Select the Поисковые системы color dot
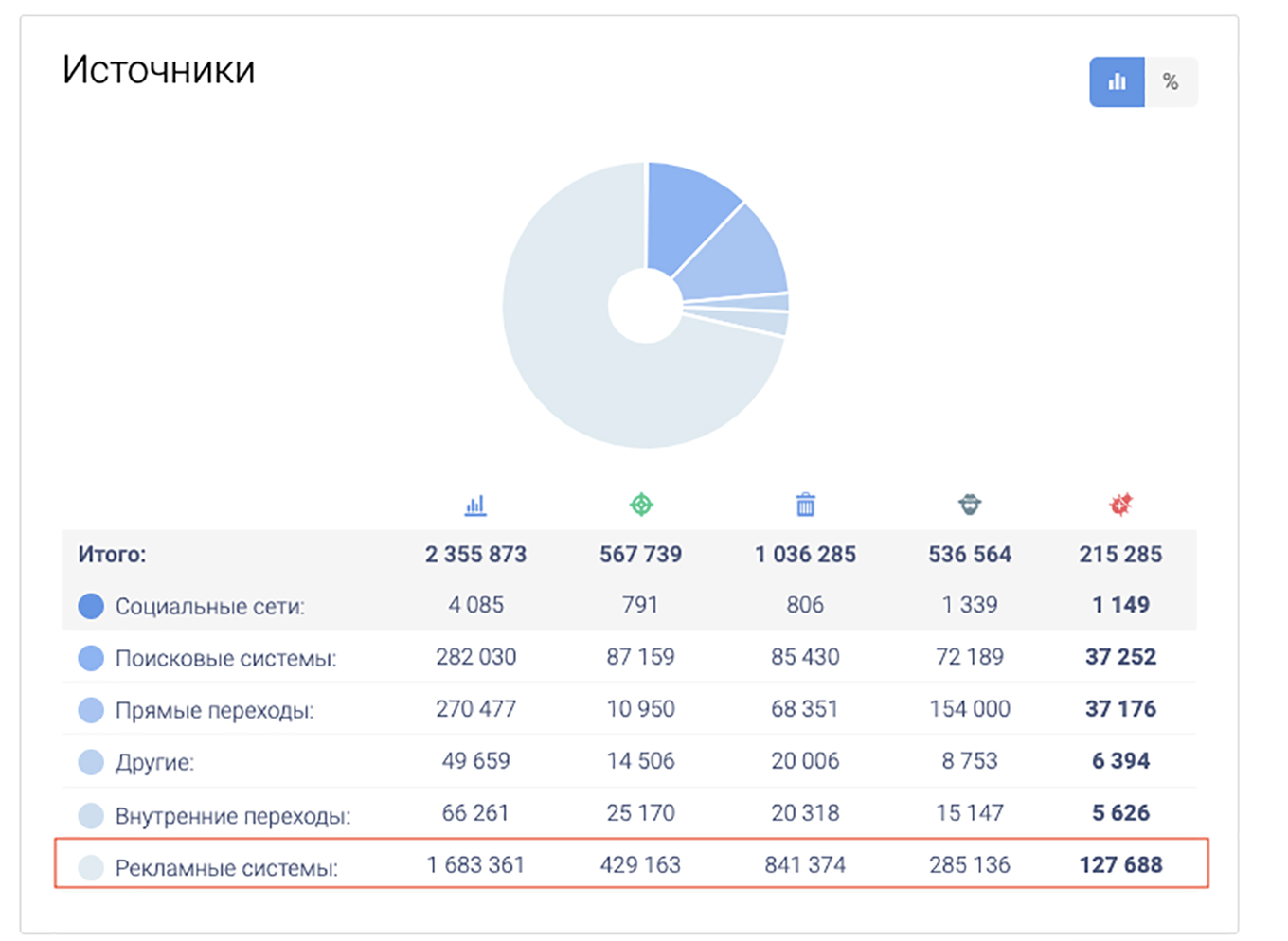Screen dimensions: 1288x941 [x=91, y=658]
